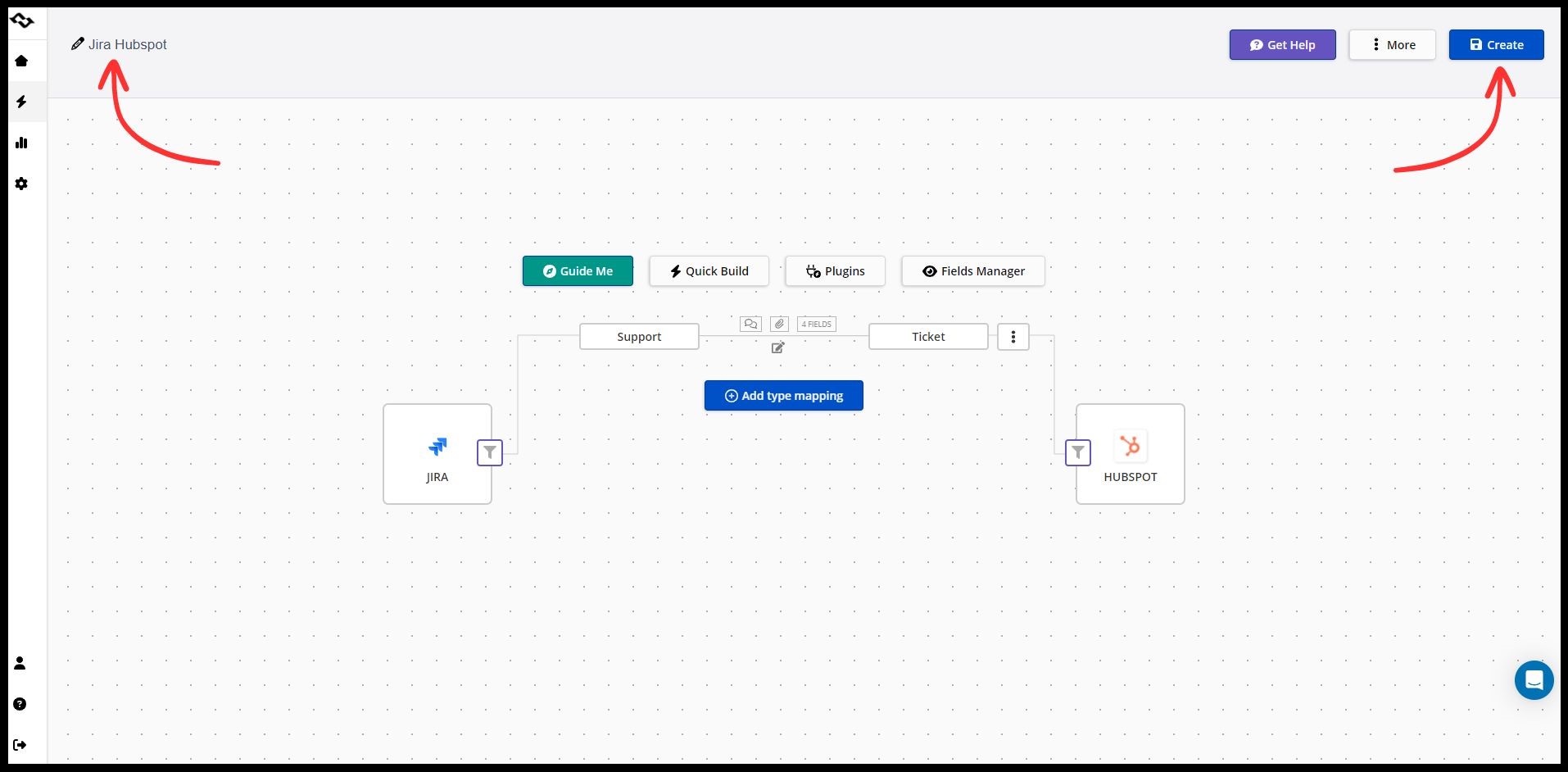Expand the three-dot menu beside Ticket
The image size is (1568, 772).
click(1013, 337)
